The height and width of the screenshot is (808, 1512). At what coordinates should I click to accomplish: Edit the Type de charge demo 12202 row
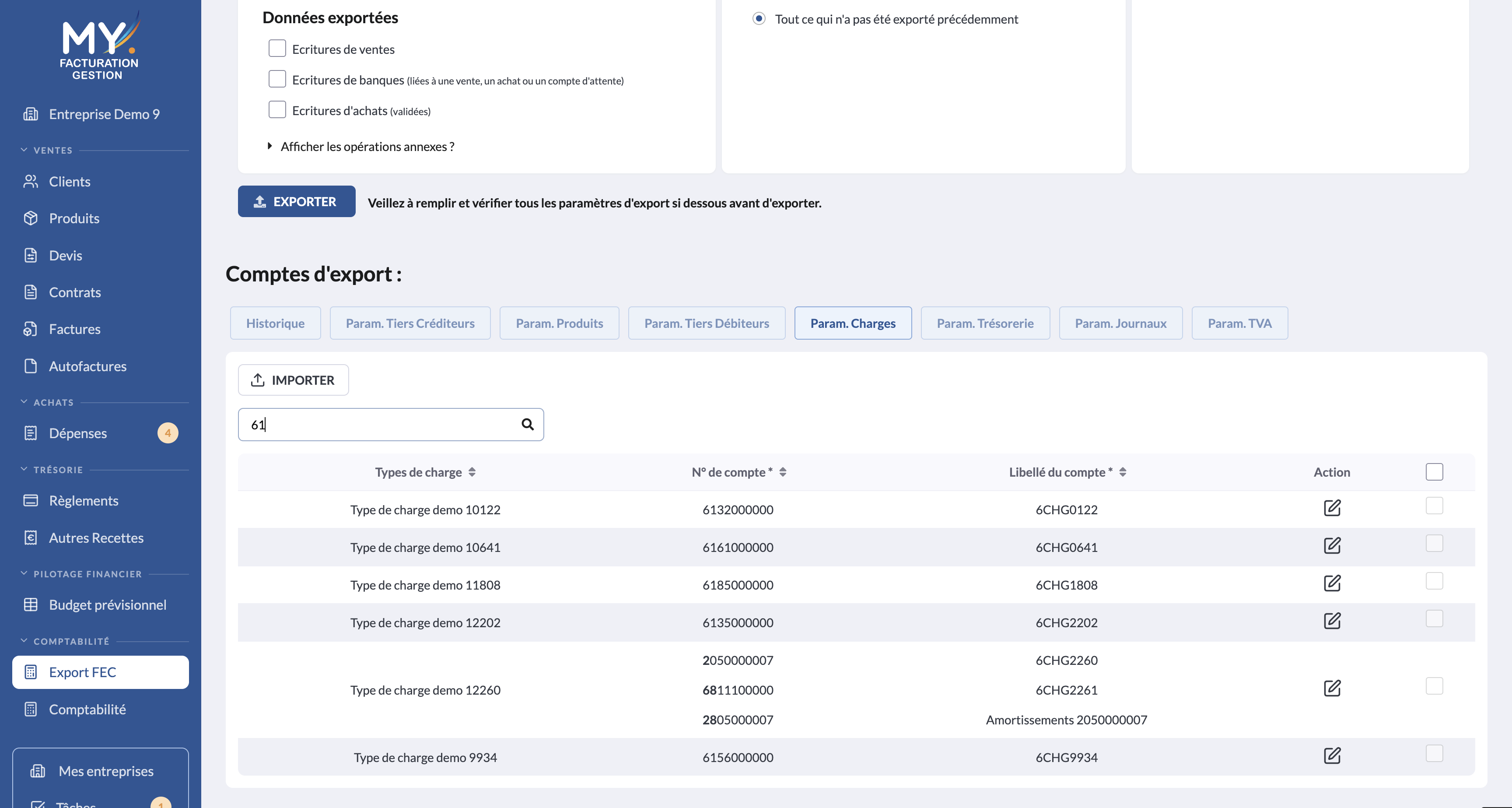[x=1332, y=621]
